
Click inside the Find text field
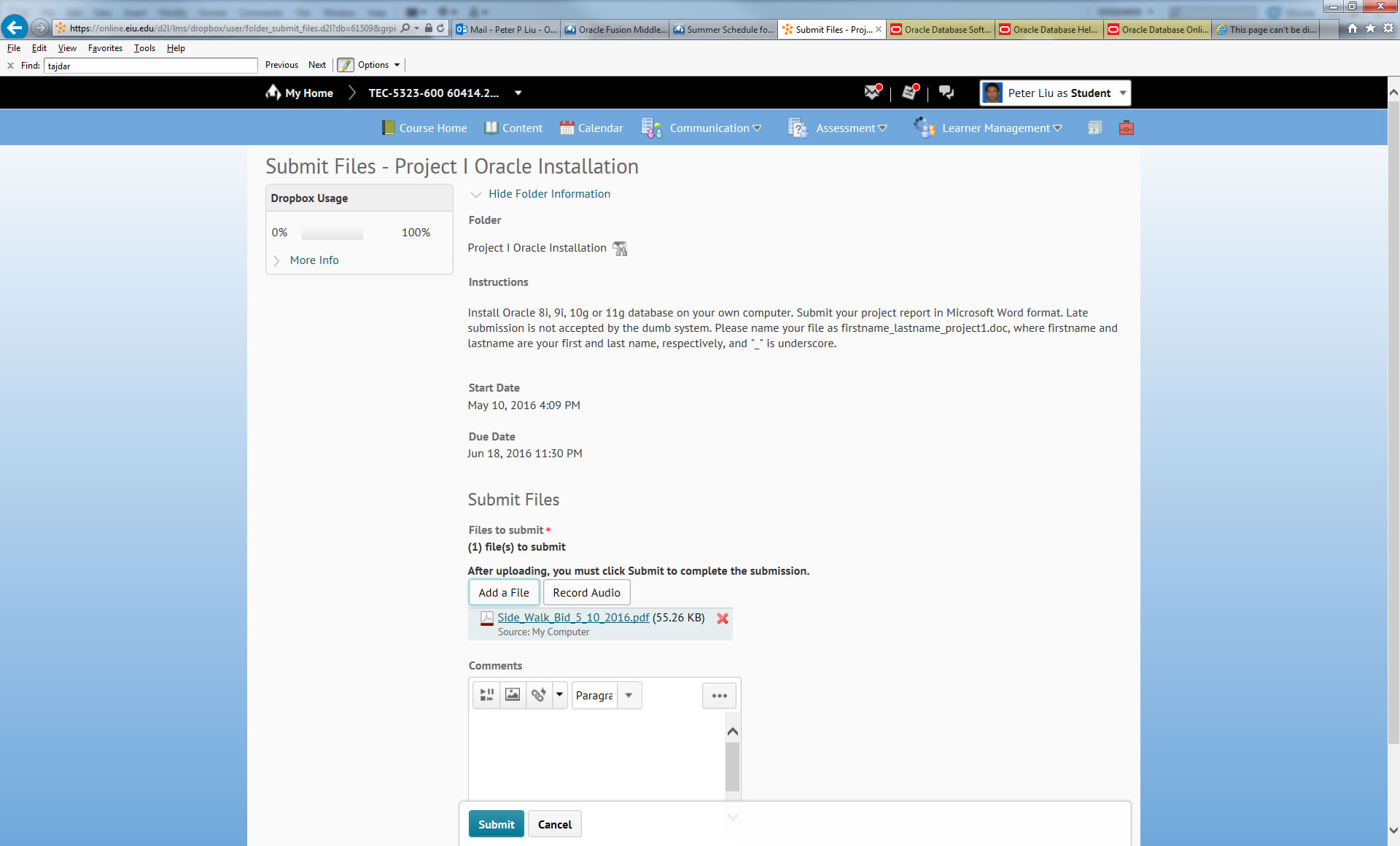[x=151, y=66]
